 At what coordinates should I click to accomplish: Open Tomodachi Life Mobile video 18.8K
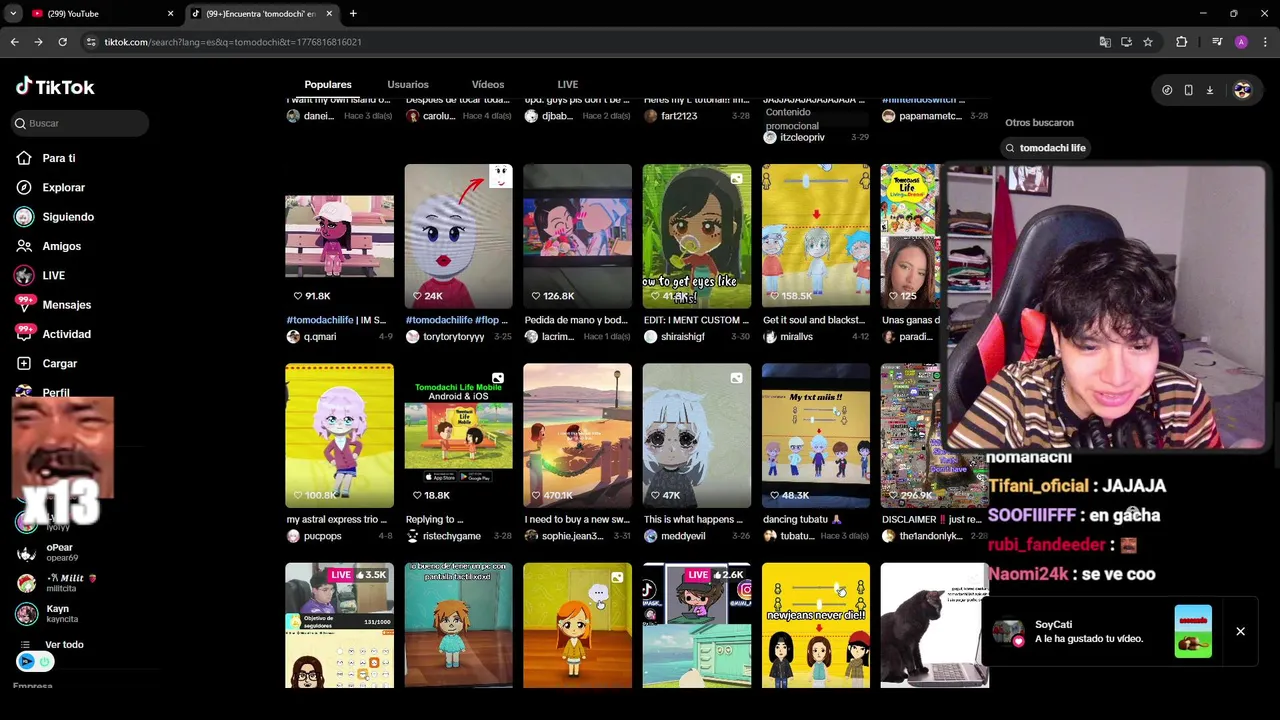458,435
